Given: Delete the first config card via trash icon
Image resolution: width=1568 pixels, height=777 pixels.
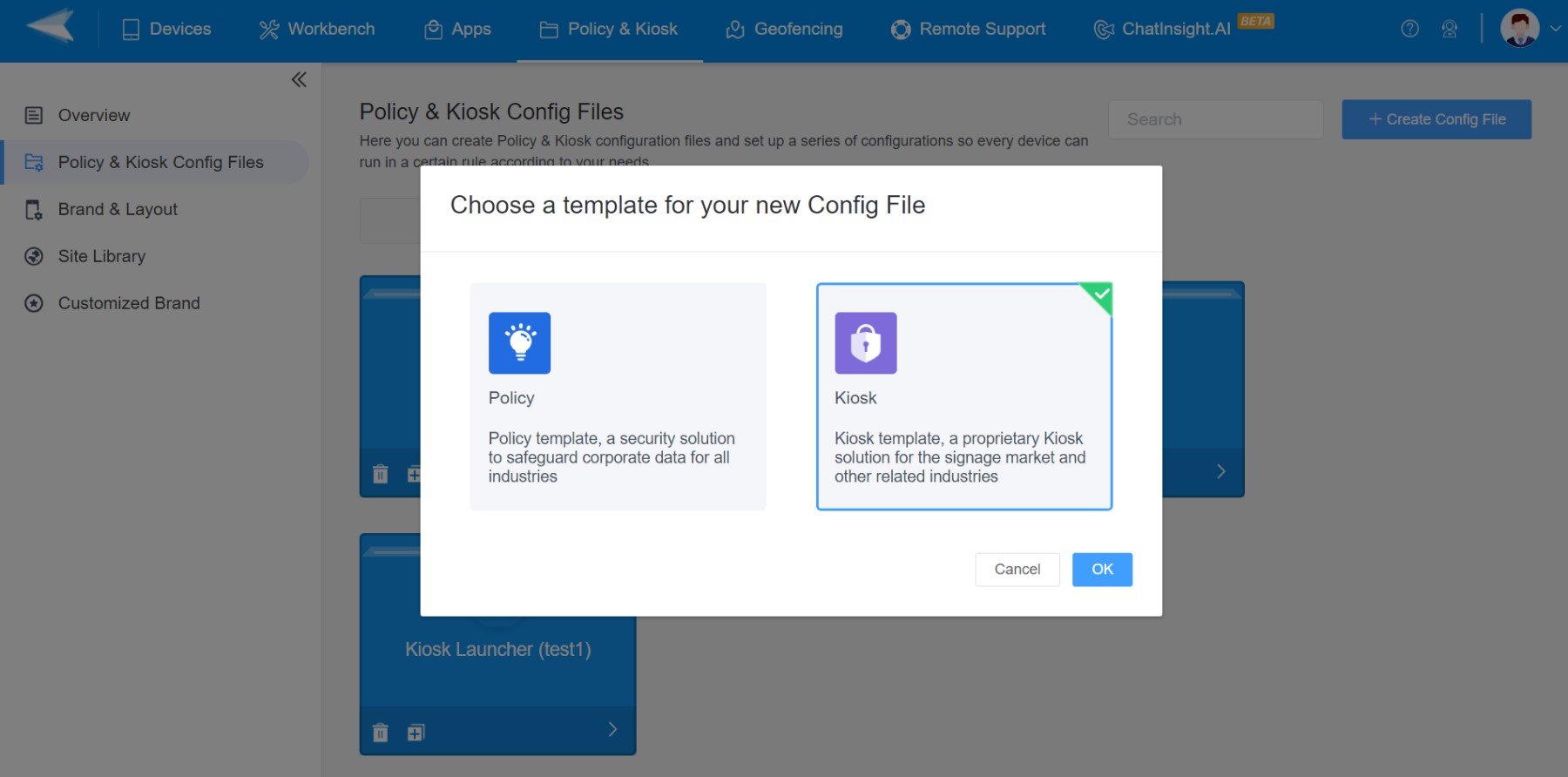Looking at the screenshot, I should pyautogui.click(x=381, y=474).
